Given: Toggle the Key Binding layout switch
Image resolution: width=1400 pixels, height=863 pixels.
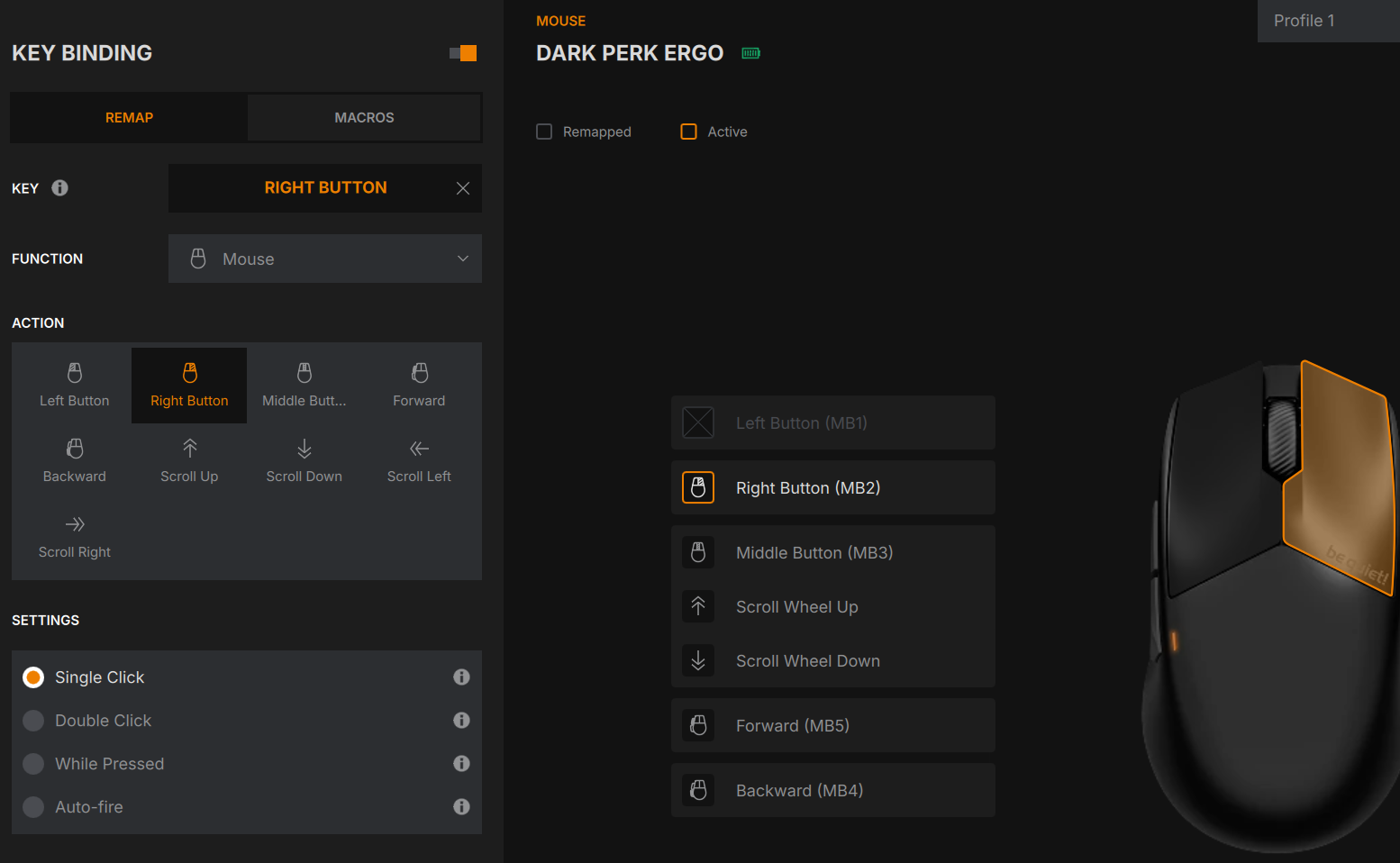Looking at the screenshot, I should [x=463, y=53].
